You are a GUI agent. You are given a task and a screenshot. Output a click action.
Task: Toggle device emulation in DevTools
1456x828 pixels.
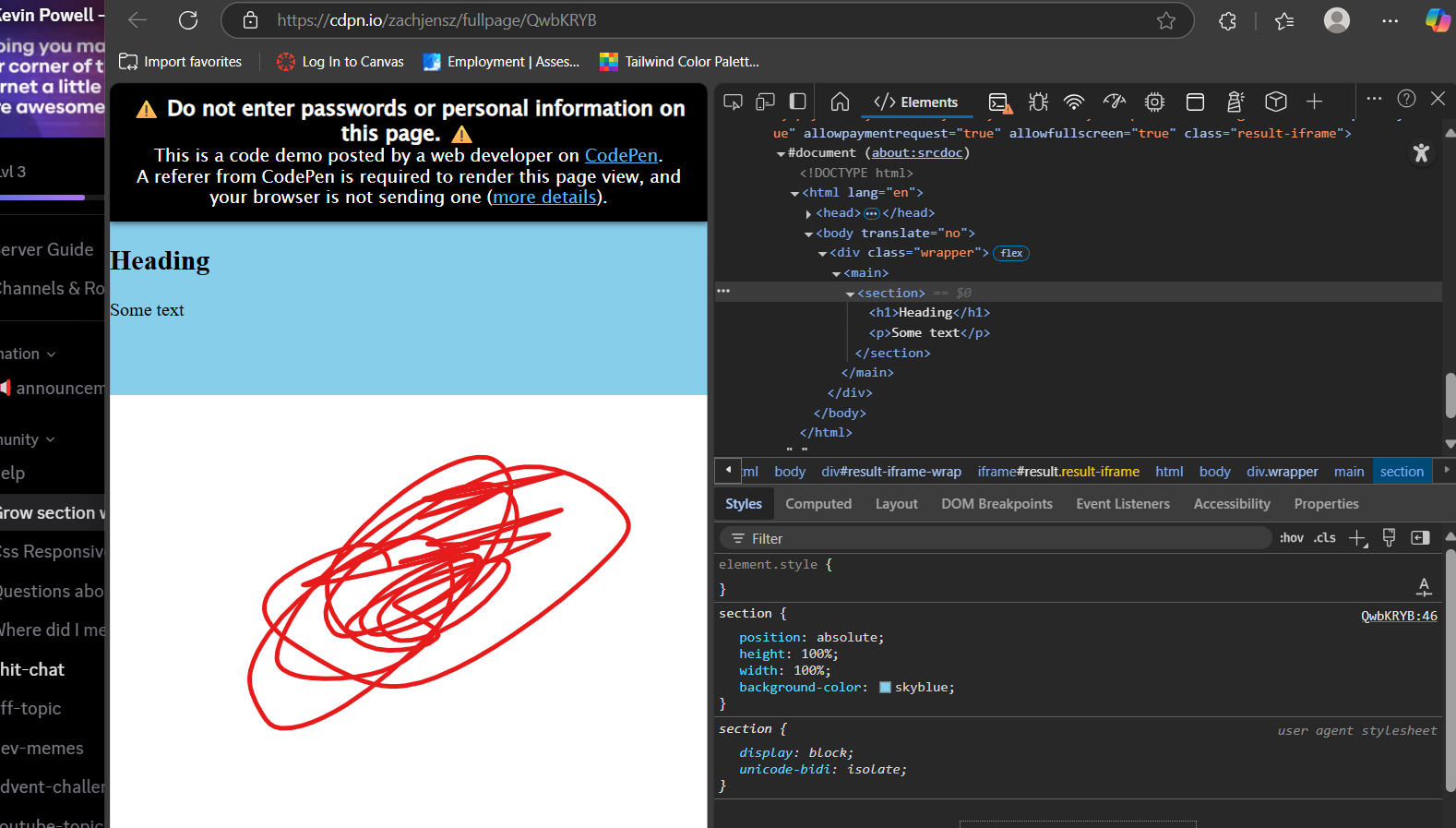click(765, 102)
